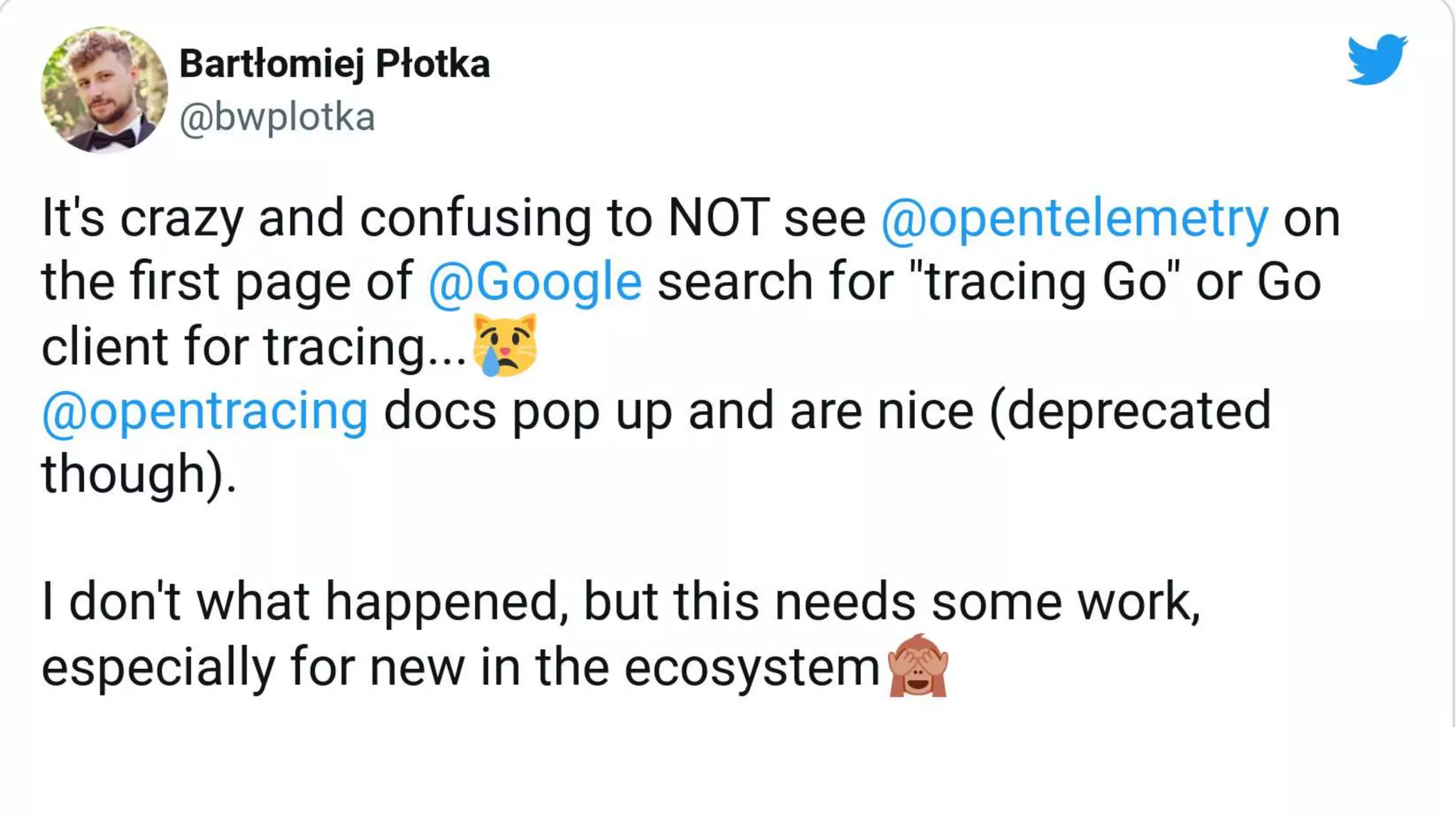The image size is (1456, 819).
Task: Open the Bartłomiej Płotka display name
Action: point(334,64)
